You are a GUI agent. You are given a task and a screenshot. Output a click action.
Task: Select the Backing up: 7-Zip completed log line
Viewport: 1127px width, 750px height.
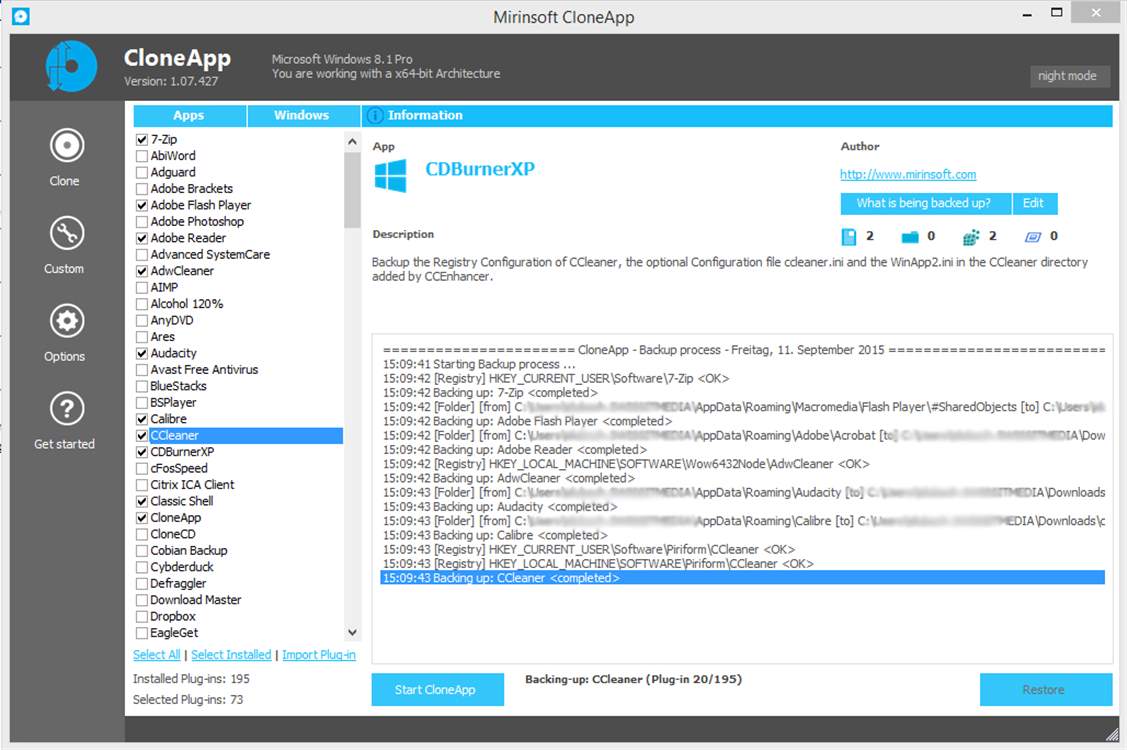490,393
